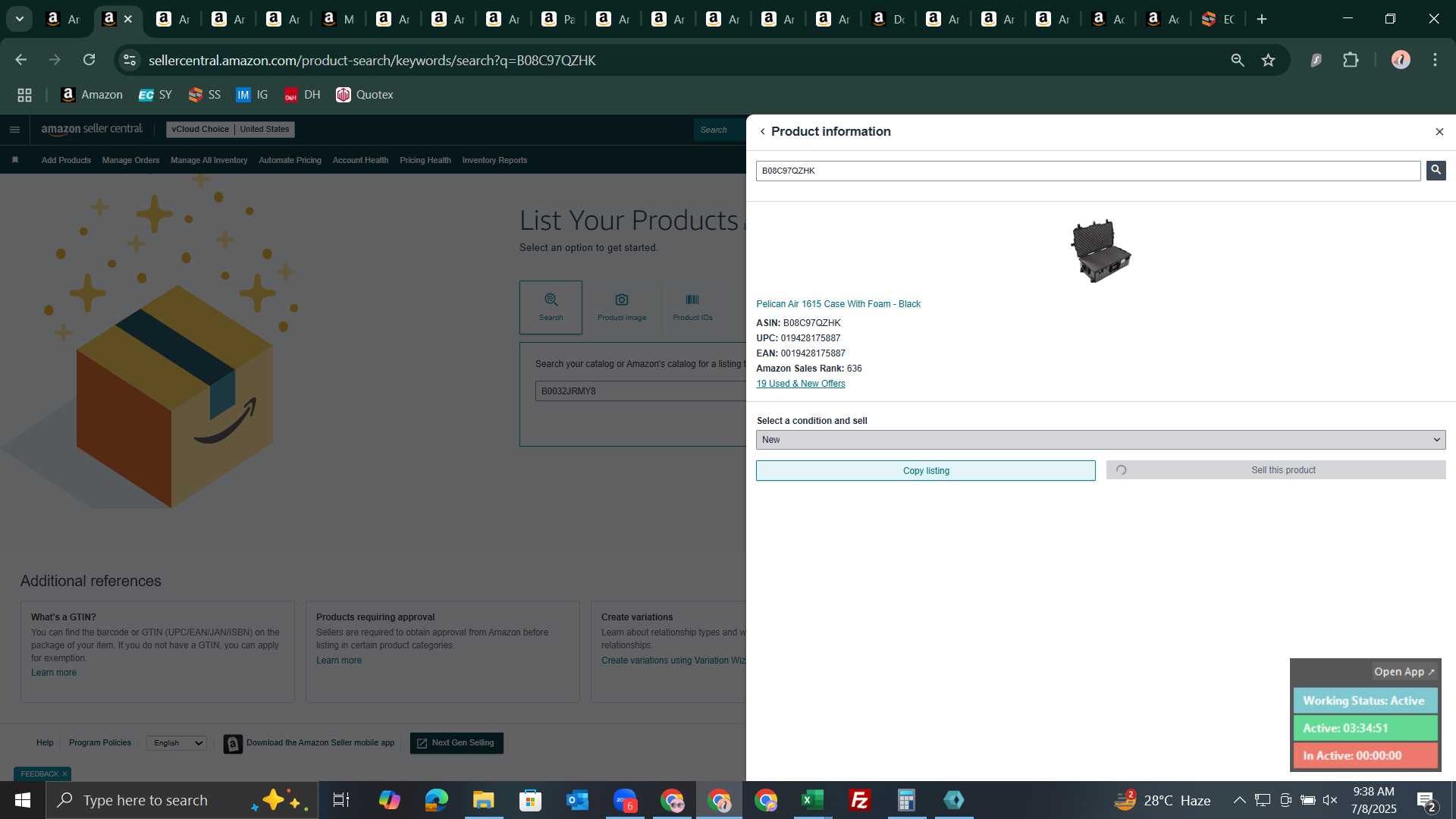Open the SS bookmark

(205, 95)
